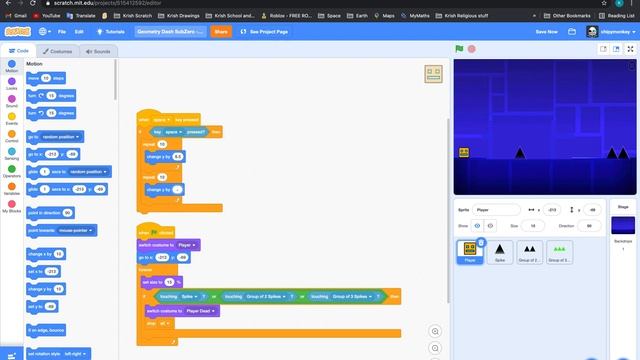The width and height of the screenshot is (640, 360).
Task: Zoom out the code workspace
Action: click(x=435, y=348)
